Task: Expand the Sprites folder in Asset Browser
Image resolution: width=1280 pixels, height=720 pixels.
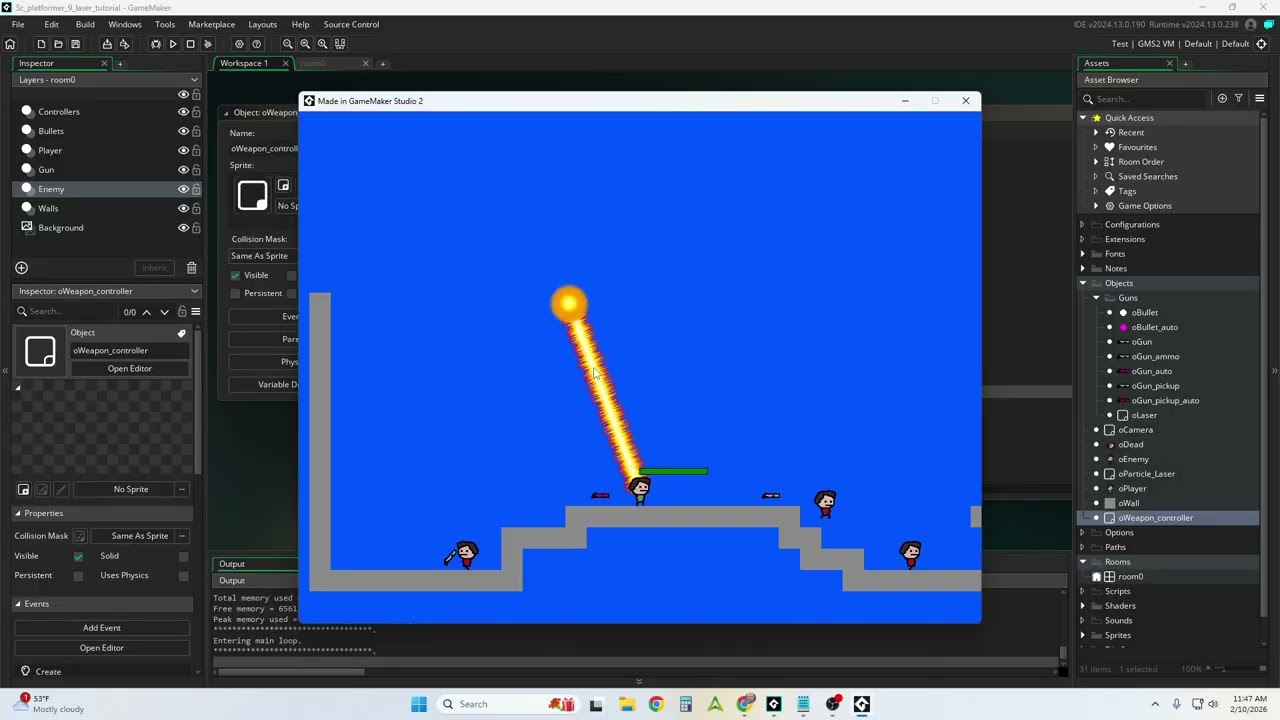Action: (x=1082, y=636)
